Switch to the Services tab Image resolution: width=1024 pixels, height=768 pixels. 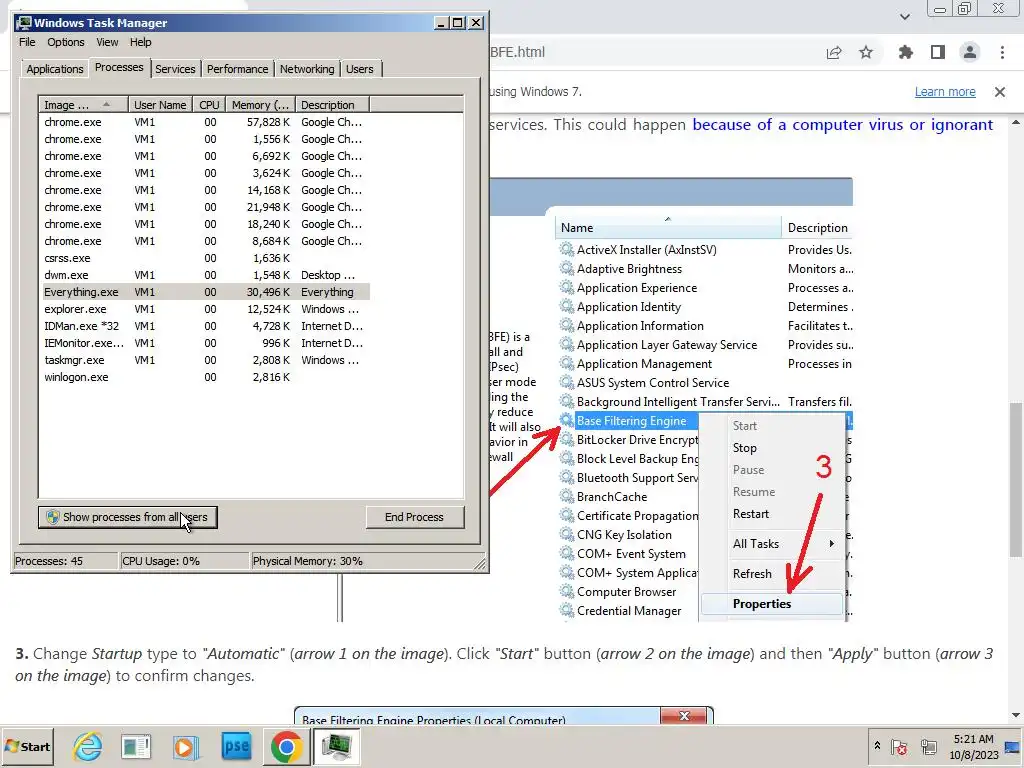175,69
